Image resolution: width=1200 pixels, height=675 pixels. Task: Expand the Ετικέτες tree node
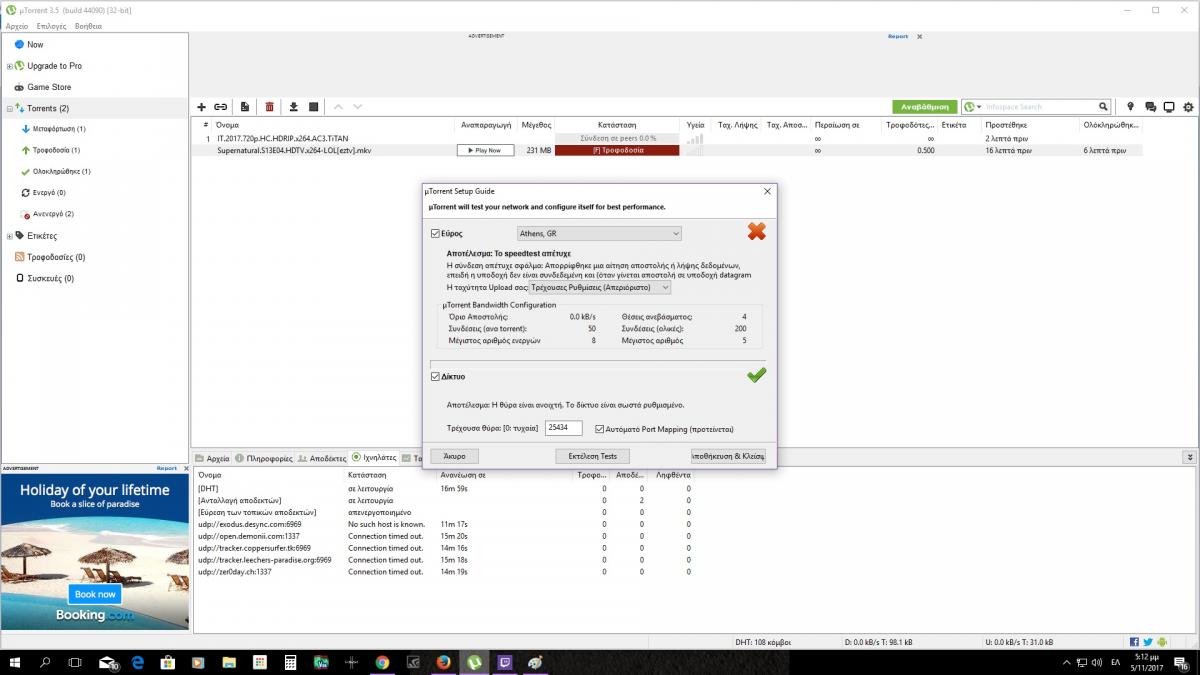[9, 236]
